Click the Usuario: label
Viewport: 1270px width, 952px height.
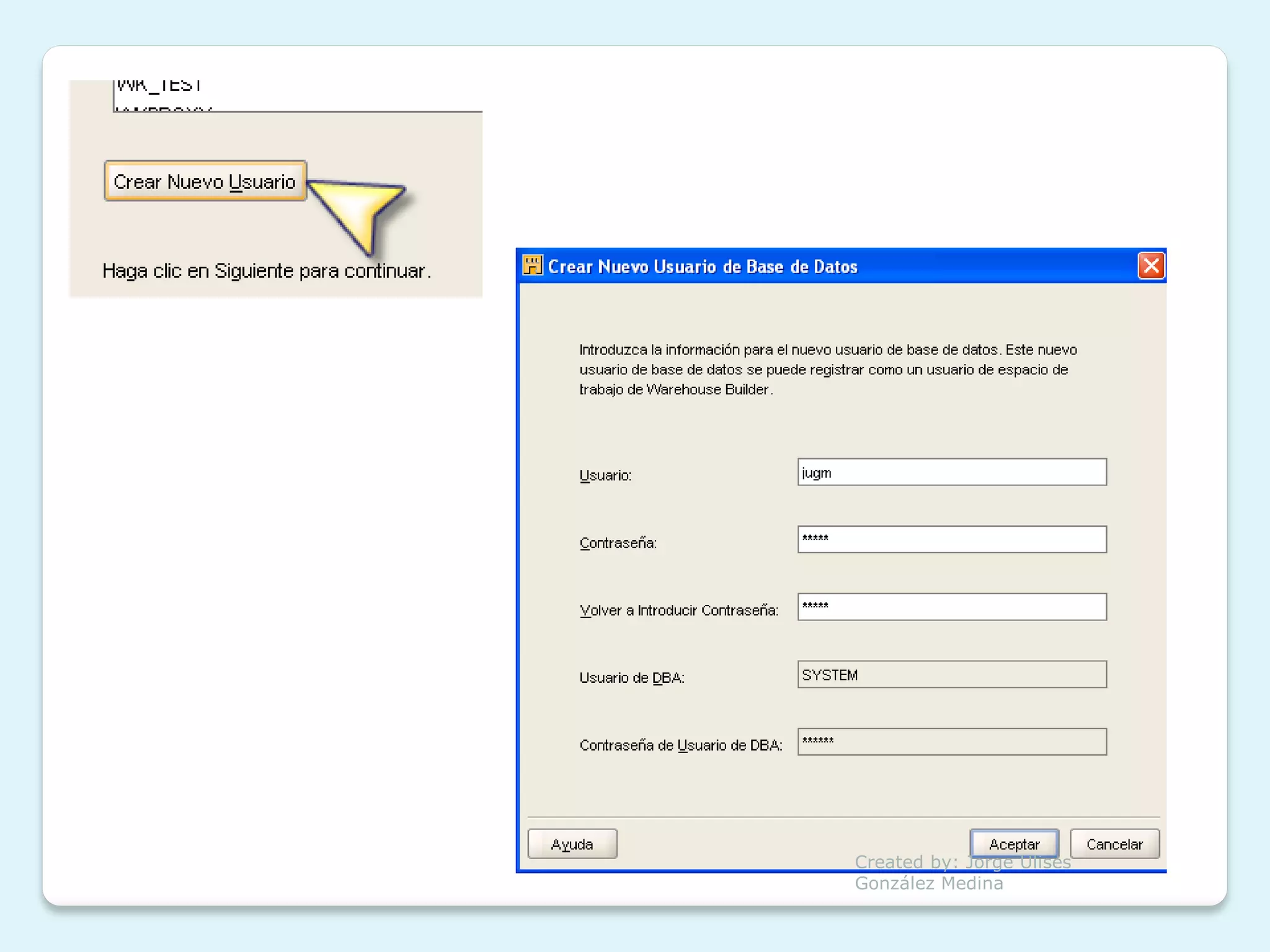605,475
